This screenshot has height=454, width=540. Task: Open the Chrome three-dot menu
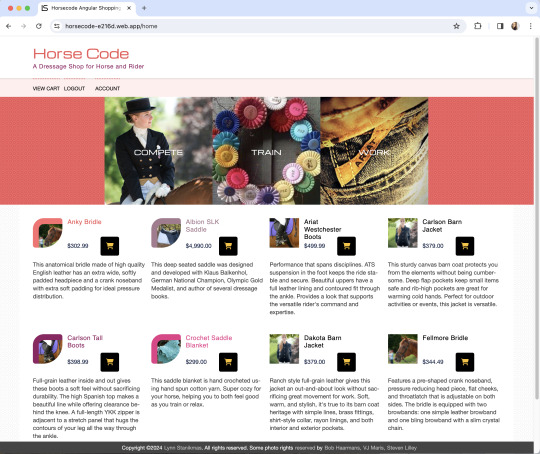pos(531,26)
